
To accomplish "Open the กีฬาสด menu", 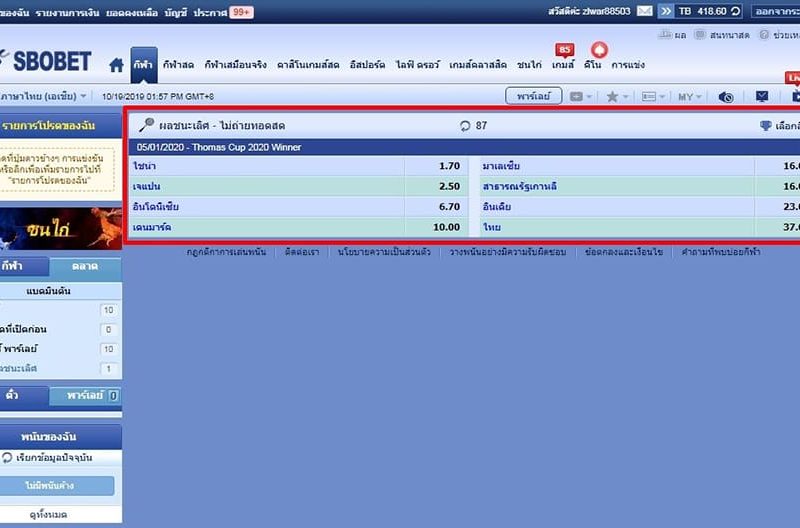I will click(178, 65).
